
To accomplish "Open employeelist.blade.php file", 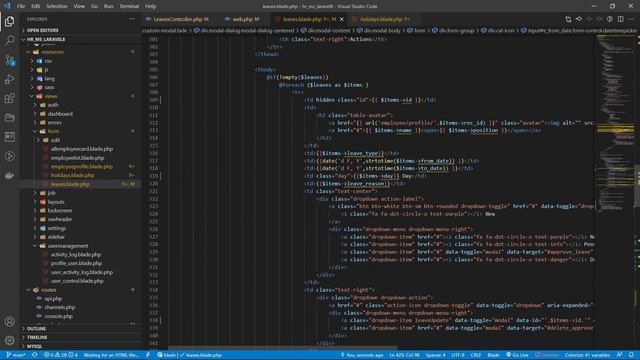I will 80,158.
